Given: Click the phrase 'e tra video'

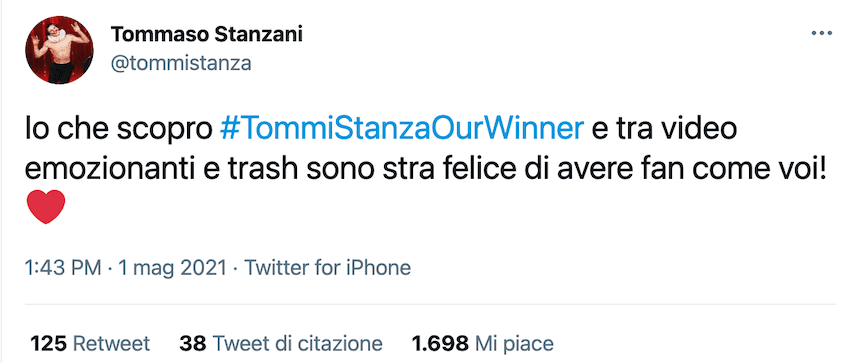Looking at the screenshot, I should click(x=665, y=130).
